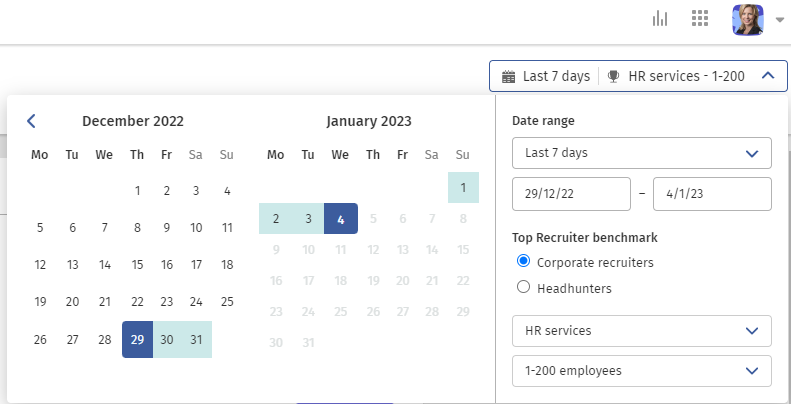791x404 pixels.
Task: Click the end date field 4/1/23
Action: click(x=712, y=194)
